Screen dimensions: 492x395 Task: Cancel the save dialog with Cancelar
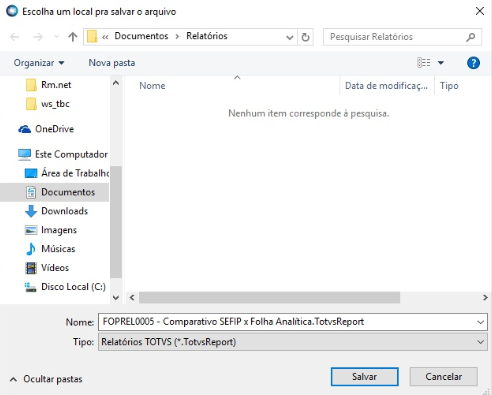(443, 377)
